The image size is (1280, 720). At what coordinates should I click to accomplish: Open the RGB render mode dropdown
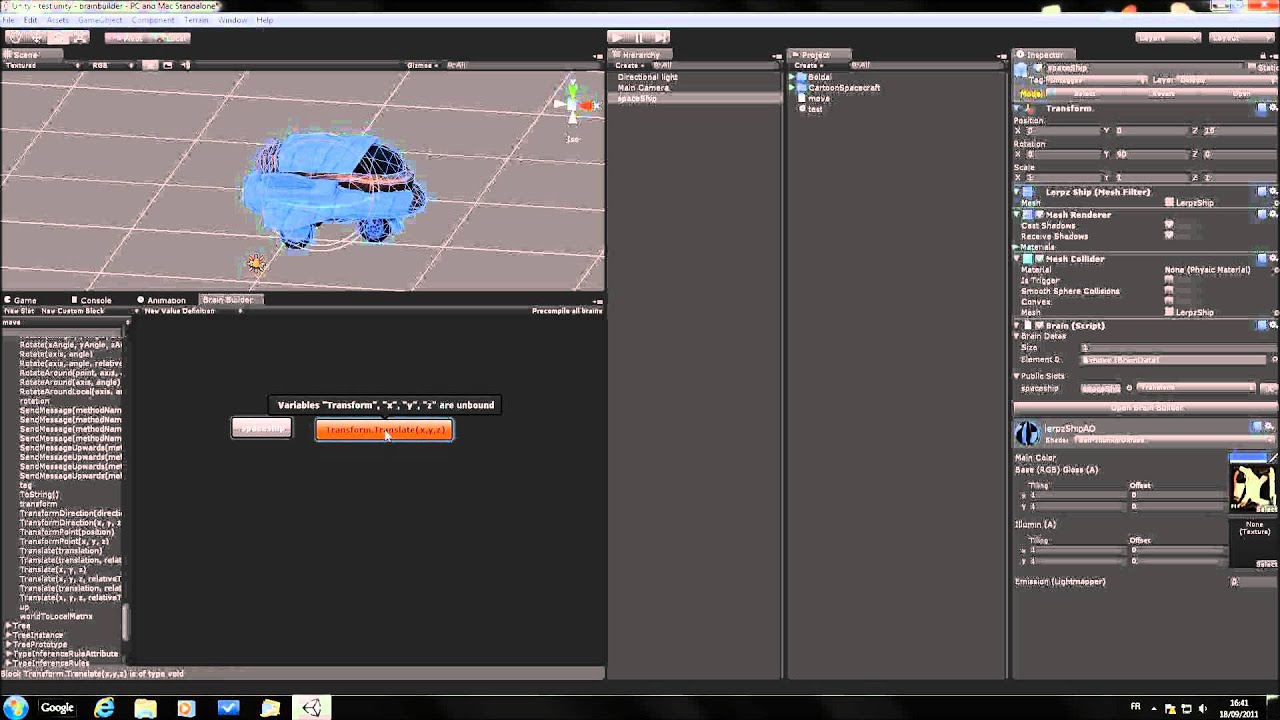pyautogui.click(x=112, y=65)
